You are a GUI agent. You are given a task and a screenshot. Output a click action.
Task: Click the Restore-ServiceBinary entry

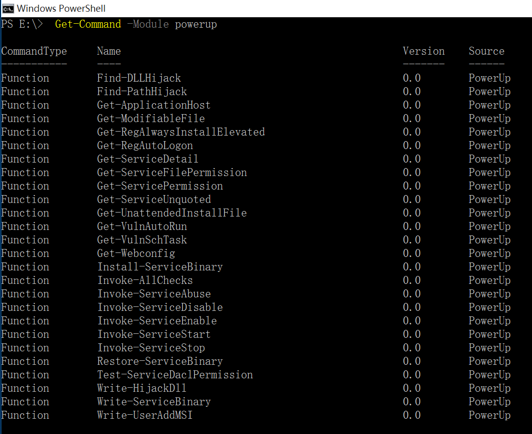pyautogui.click(x=160, y=361)
